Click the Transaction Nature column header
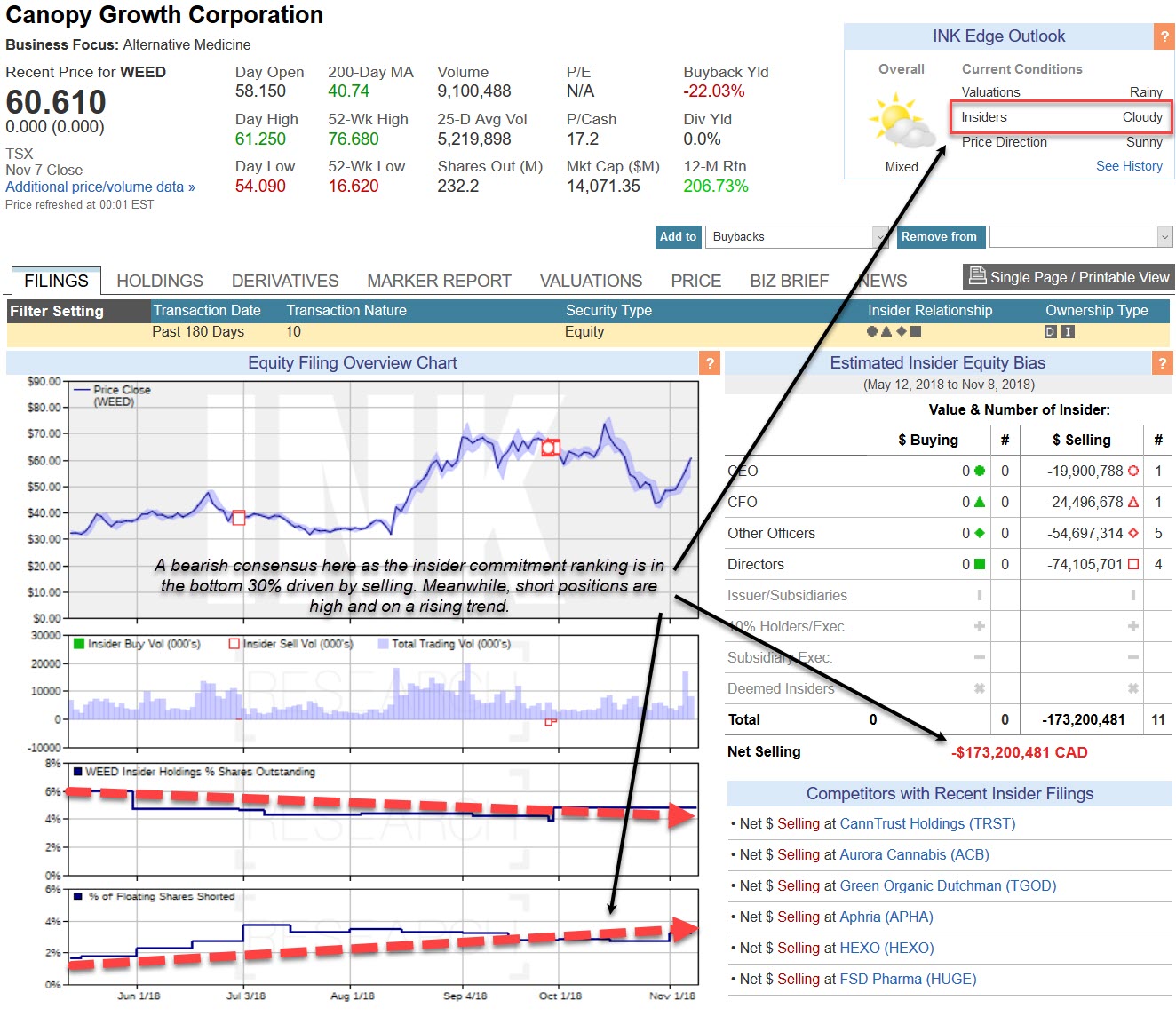The image size is (1176, 1032). [x=346, y=311]
